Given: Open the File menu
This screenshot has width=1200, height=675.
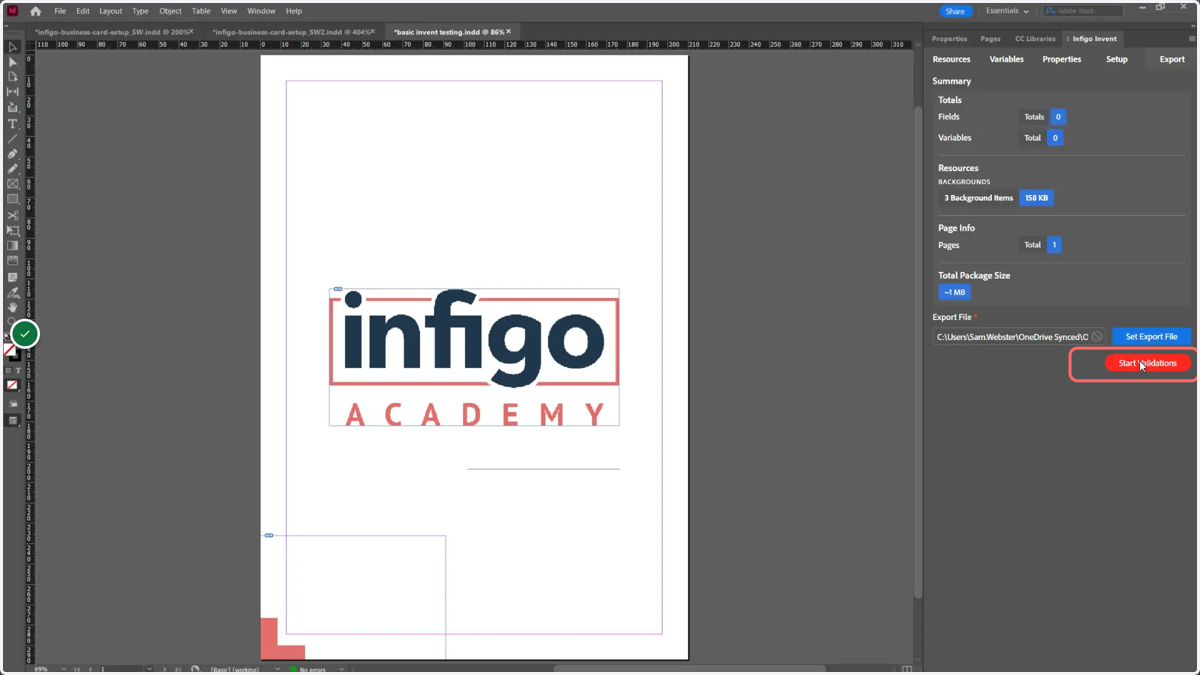Looking at the screenshot, I should pyautogui.click(x=60, y=11).
